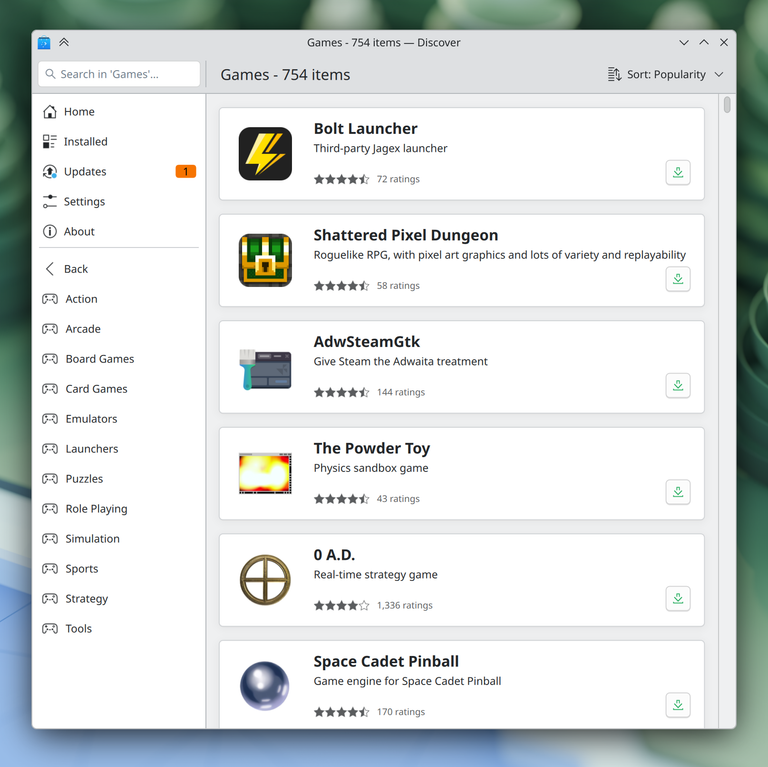Choose the Role Playing category
Screen dimensions: 768x767
click(x=96, y=509)
